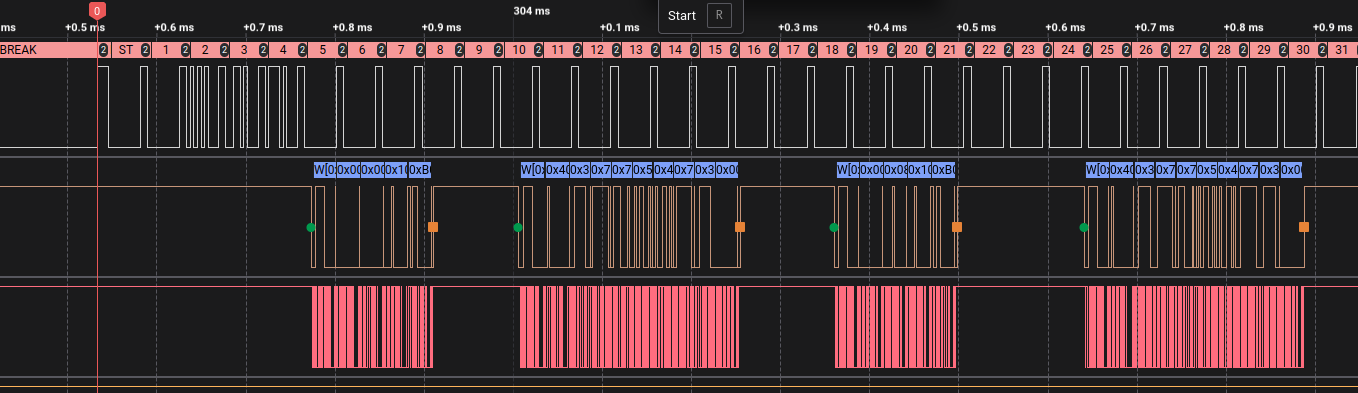Click the W[0x write bubble beneath frame 5
Image resolution: width=1358 pixels, height=393 pixels.
(x=325, y=170)
